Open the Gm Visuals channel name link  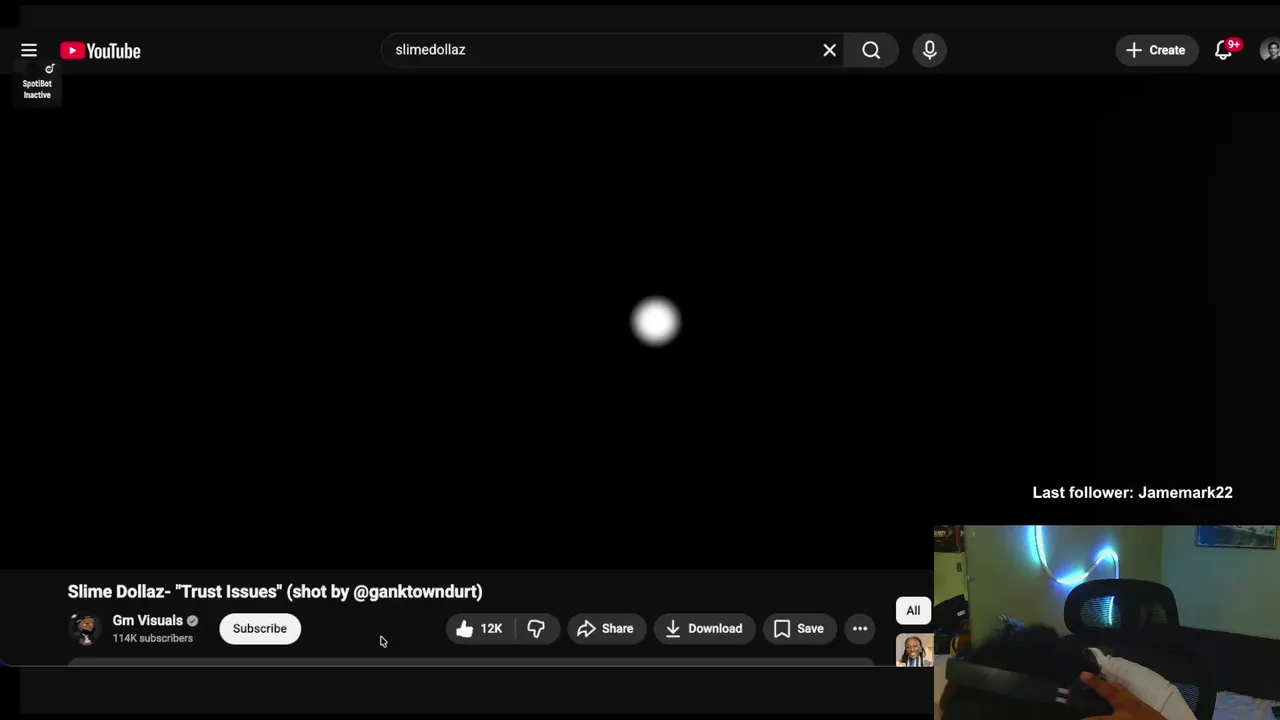point(148,621)
